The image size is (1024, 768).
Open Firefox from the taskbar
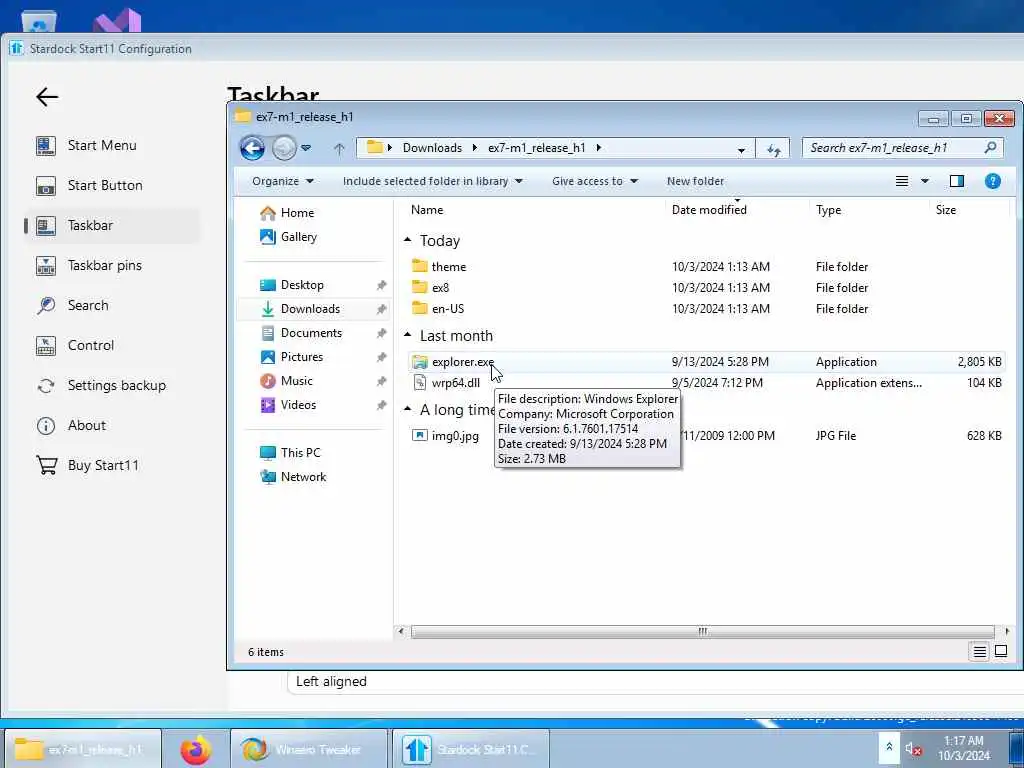(196, 749)
